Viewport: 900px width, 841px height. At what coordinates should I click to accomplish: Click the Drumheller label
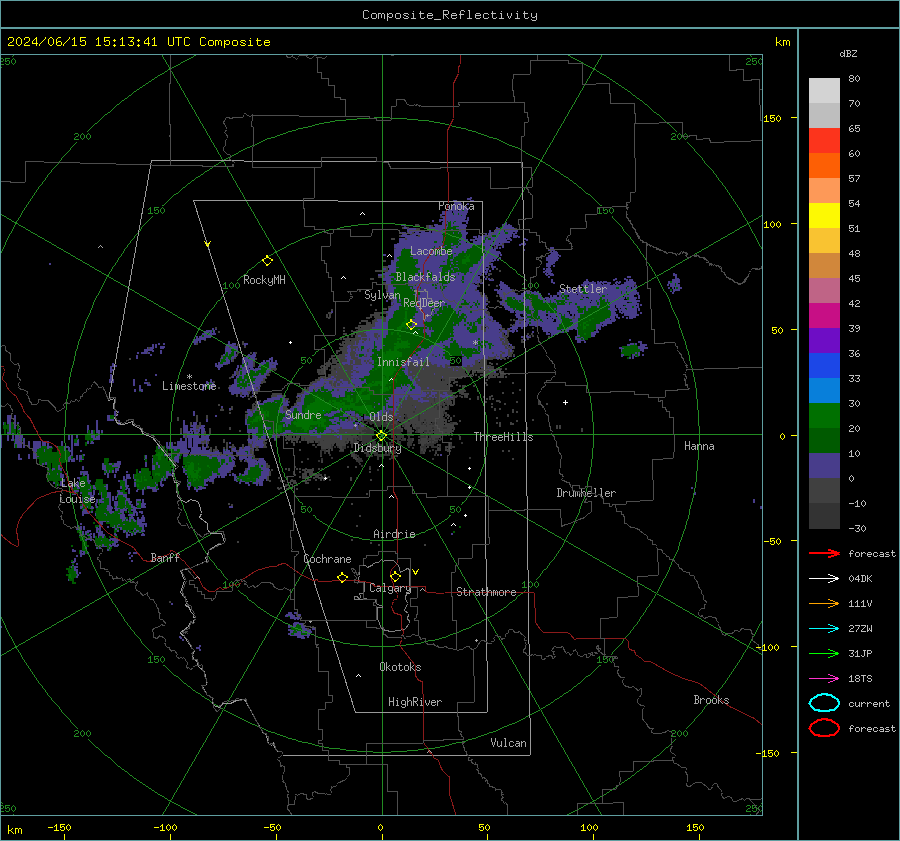pos(586,493)
